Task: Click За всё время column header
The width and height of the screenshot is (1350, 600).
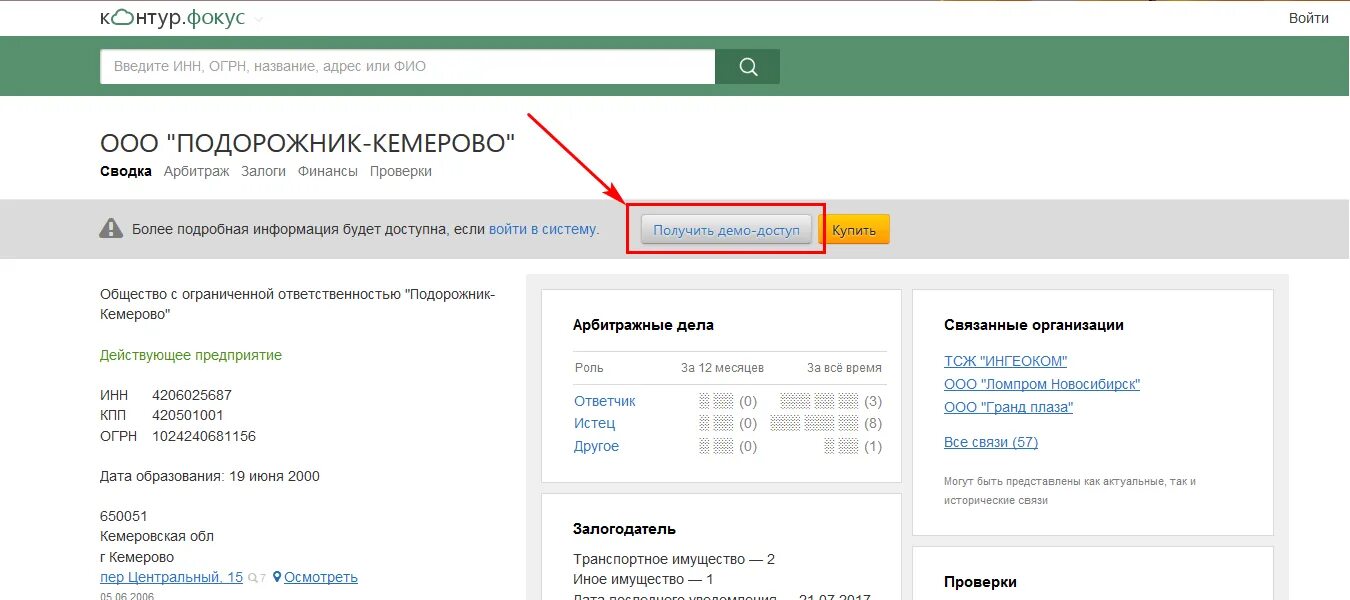Action: tap(844, 368)
